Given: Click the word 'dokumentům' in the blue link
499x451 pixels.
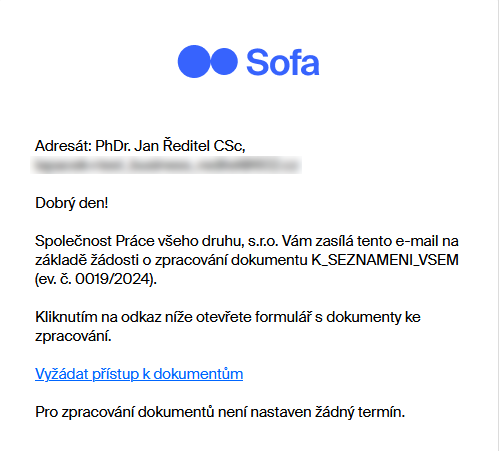Looking at the screenshot, I should click(198, 374).
